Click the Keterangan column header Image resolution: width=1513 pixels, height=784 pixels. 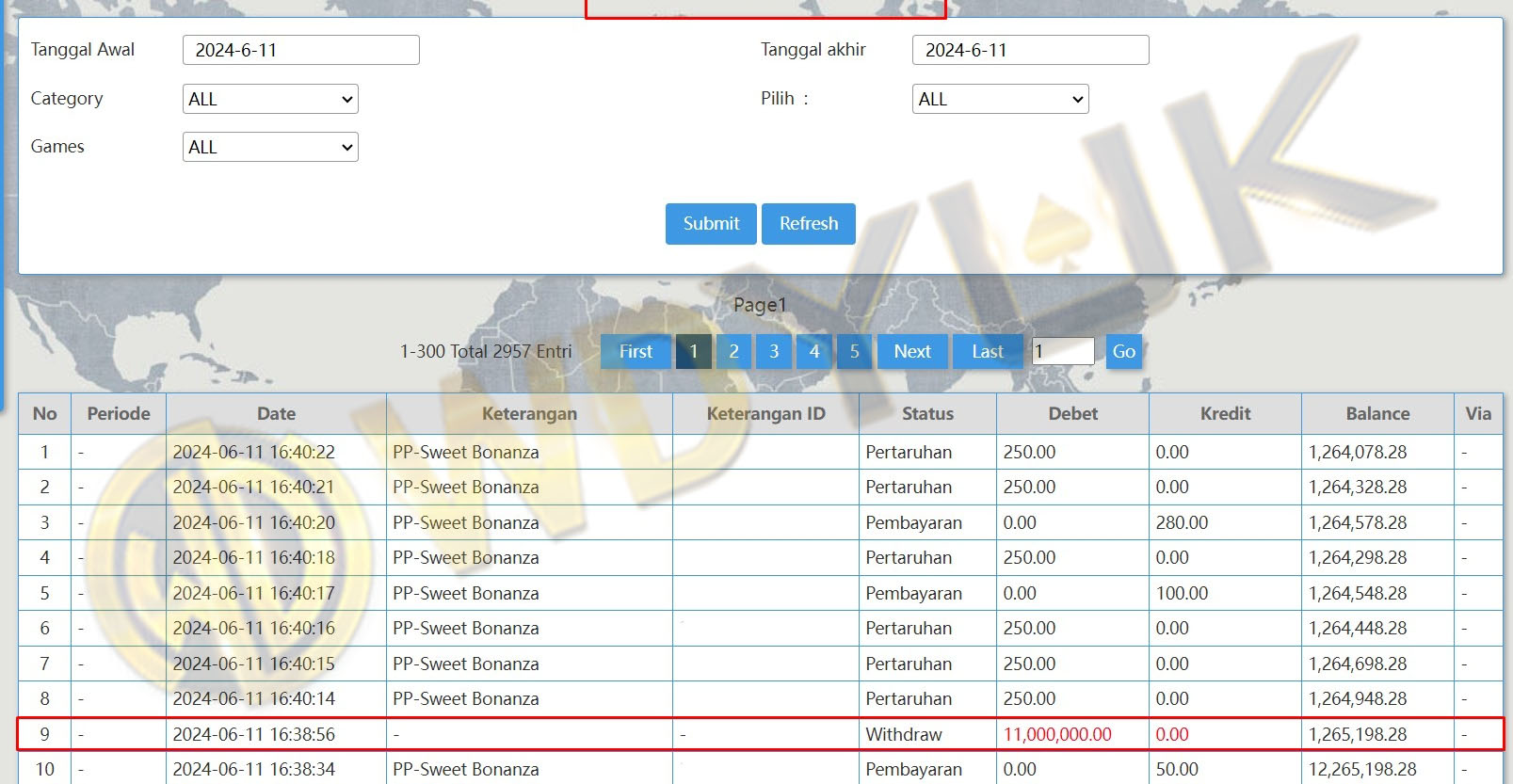[x=530, y=413]
